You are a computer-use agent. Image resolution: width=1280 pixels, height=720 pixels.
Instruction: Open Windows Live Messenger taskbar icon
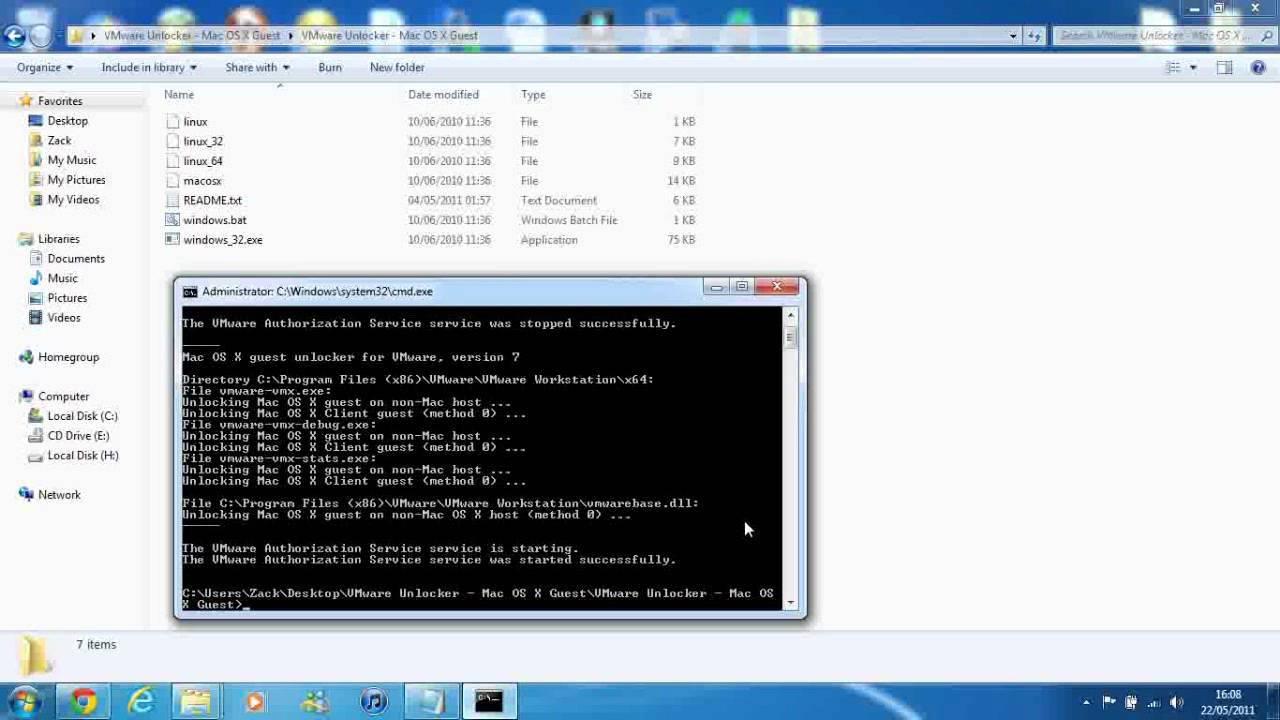point(314,701)
